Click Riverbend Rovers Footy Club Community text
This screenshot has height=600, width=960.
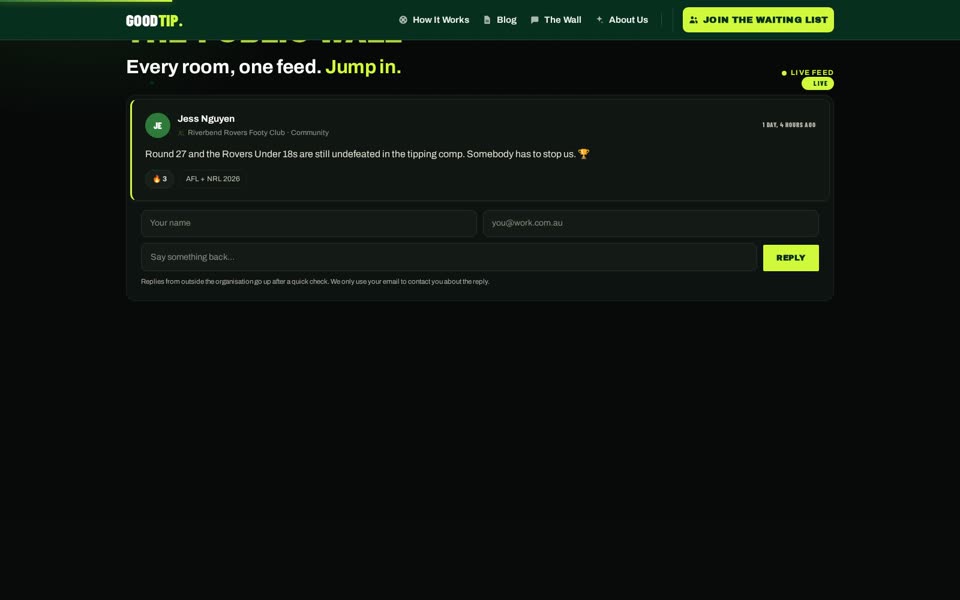click(x=258, y=132)
